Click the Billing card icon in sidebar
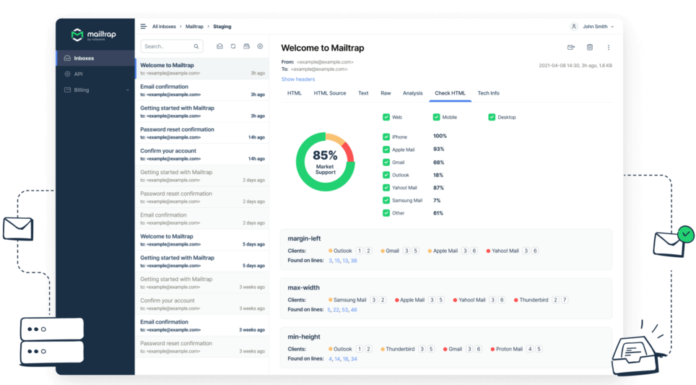Image resolution: width=696 pixels, height=385 pixels. click(67, 90)
